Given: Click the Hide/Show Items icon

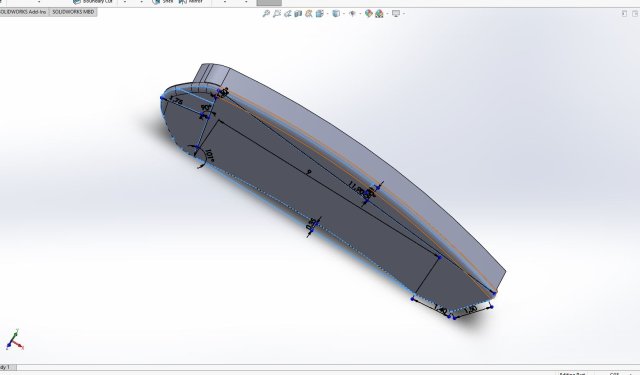Looking at the screenshot, I should (x=352, y=13).
